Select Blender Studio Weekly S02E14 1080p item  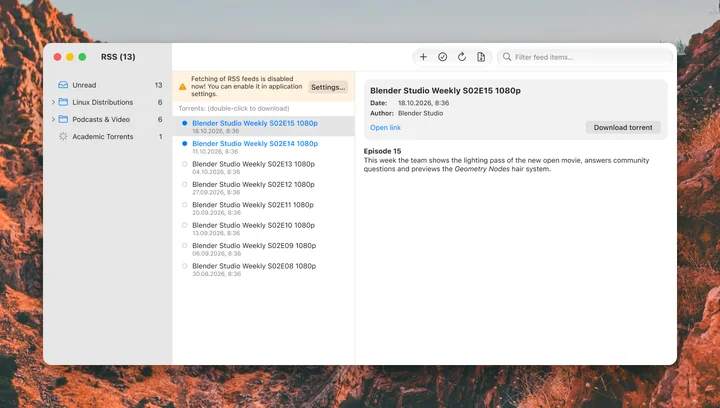click(264, 147)
